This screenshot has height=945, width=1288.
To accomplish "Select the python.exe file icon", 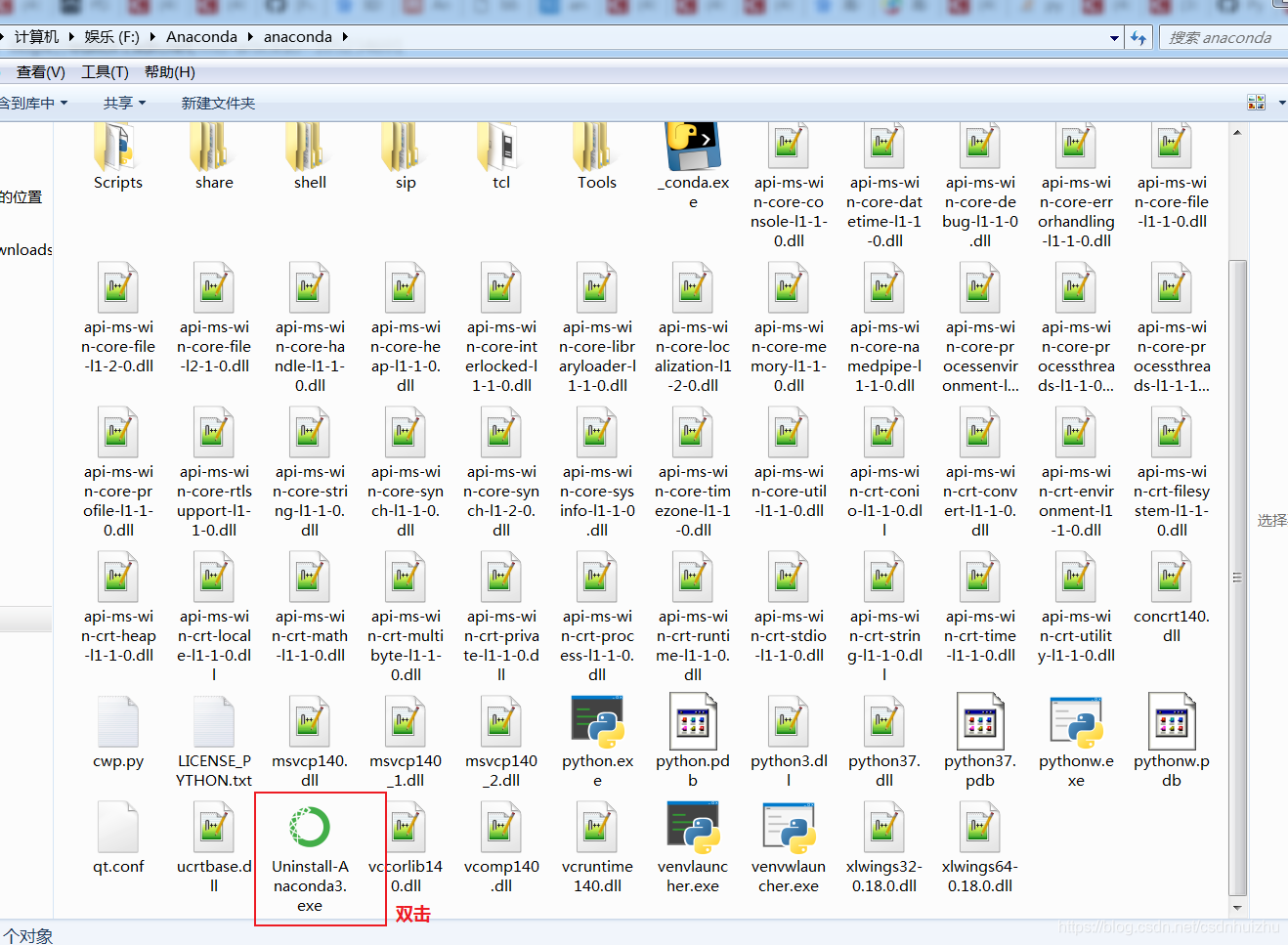I will pos(597,721).
